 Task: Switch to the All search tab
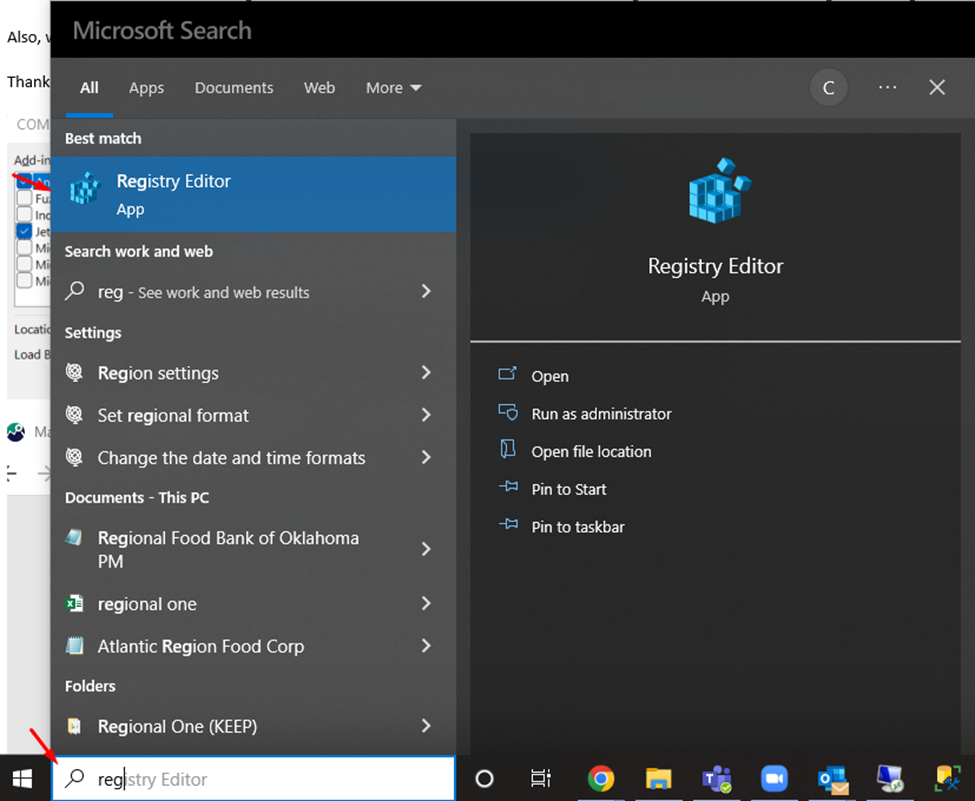89,88
